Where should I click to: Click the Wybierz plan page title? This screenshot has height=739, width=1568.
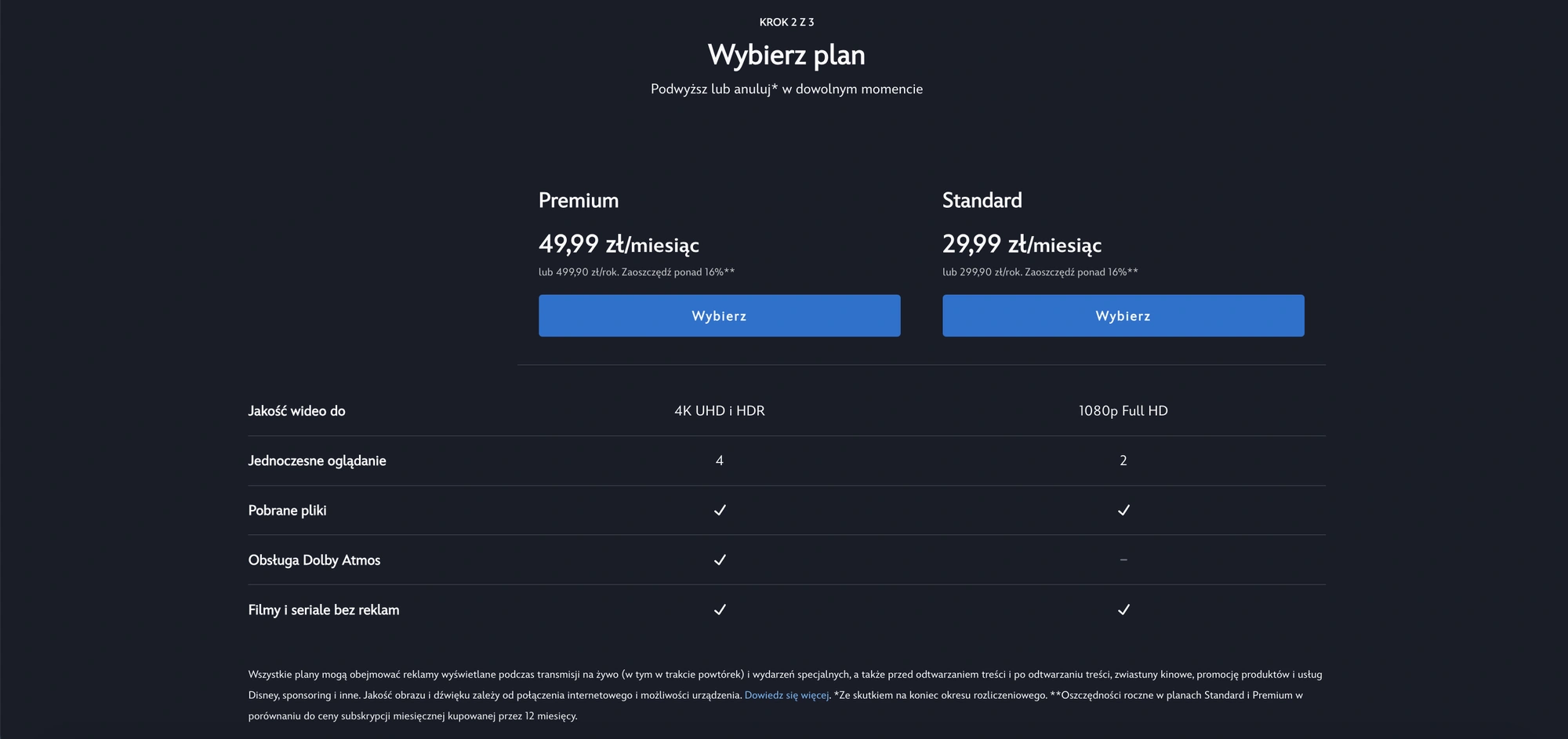point(786,55)
